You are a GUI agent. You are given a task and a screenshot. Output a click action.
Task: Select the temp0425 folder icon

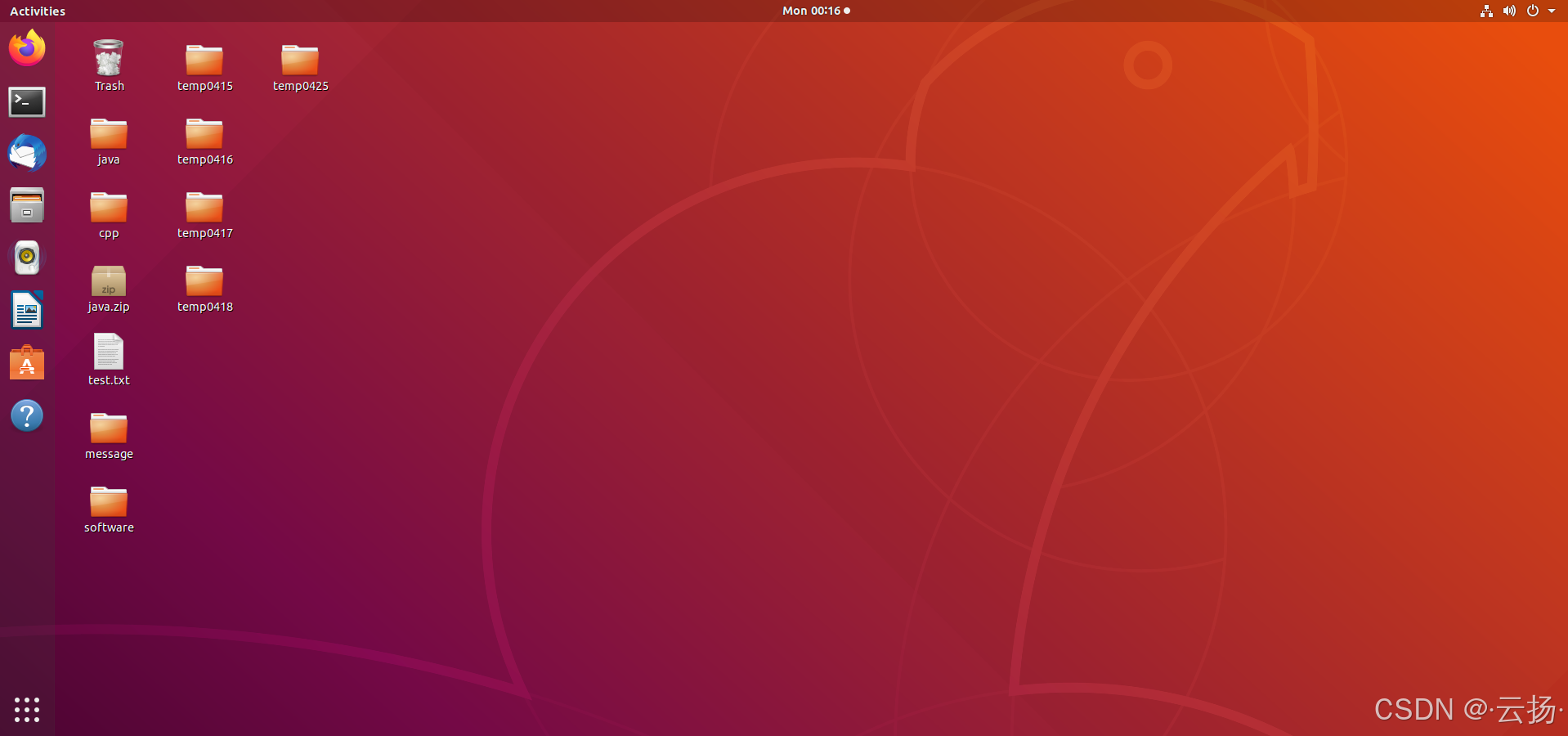point(300,61)
